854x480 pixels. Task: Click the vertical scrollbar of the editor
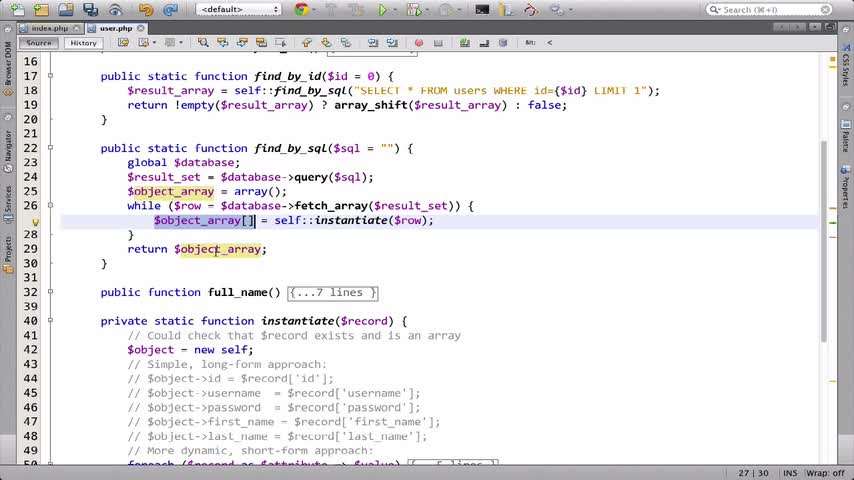(x=824, y=241)
